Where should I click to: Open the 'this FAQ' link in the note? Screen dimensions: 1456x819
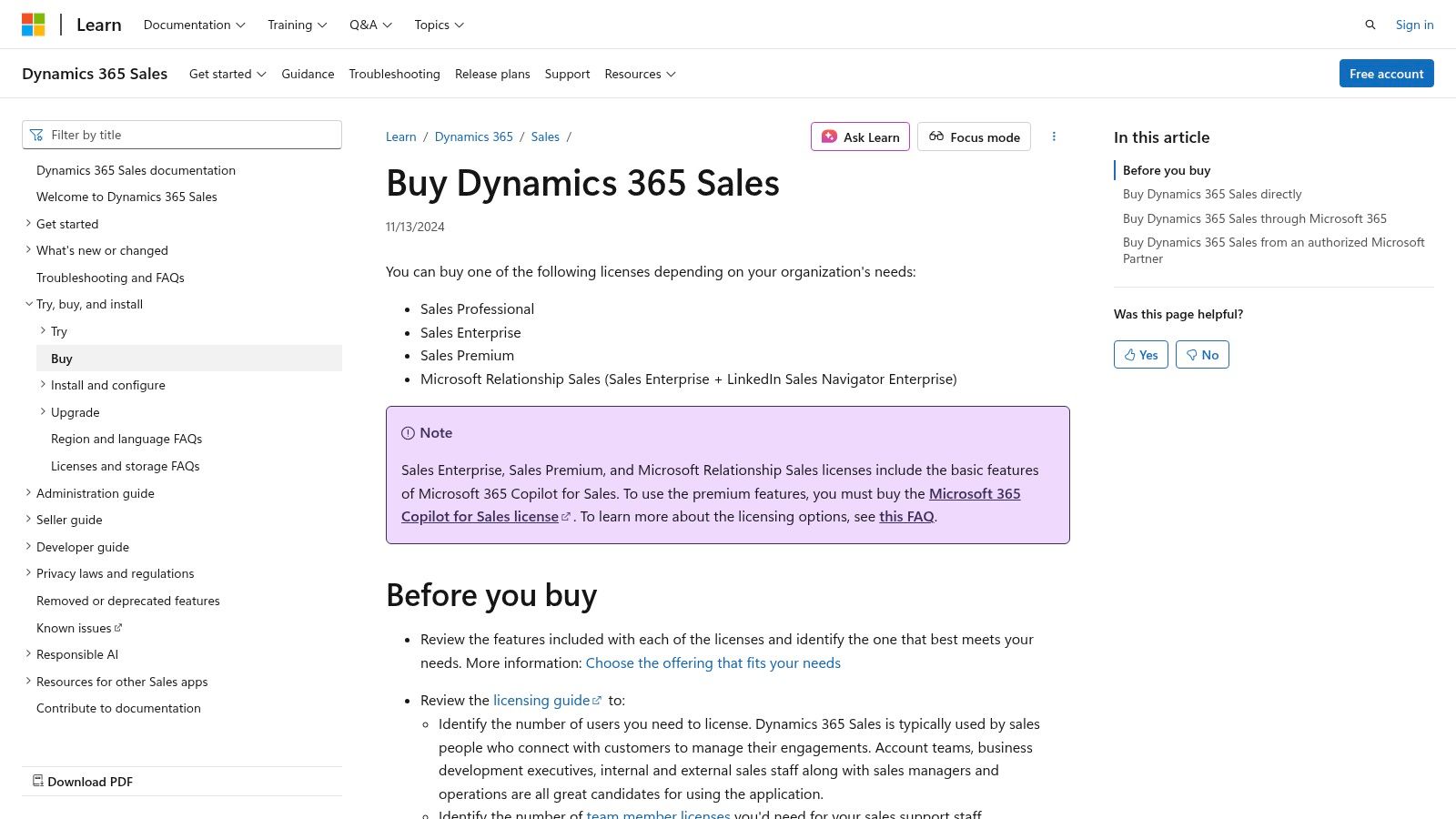point(906,516)
